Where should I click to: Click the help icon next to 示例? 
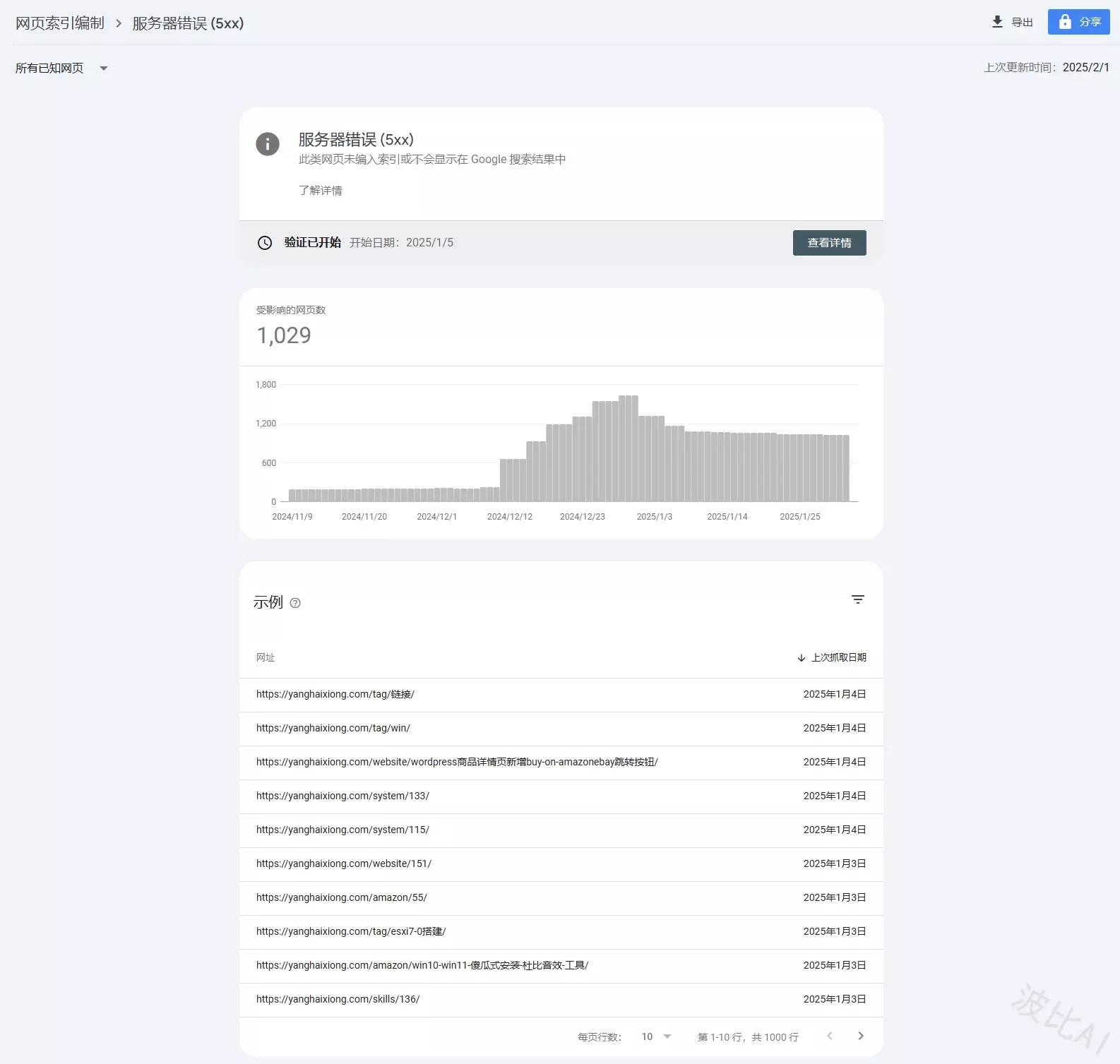(x=295, y=603)
